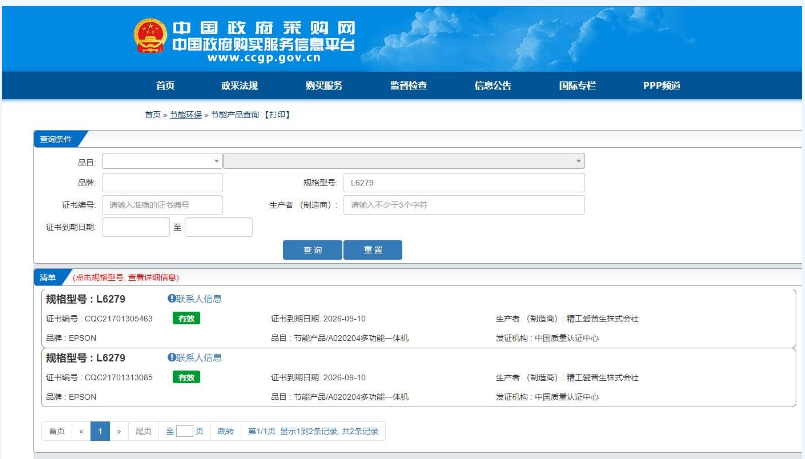Image resolution: width=805 pixels, height=459 pixels.
Task: Expand the wide grey 品目 sub-category dropdown
Action: coord(403,161)
